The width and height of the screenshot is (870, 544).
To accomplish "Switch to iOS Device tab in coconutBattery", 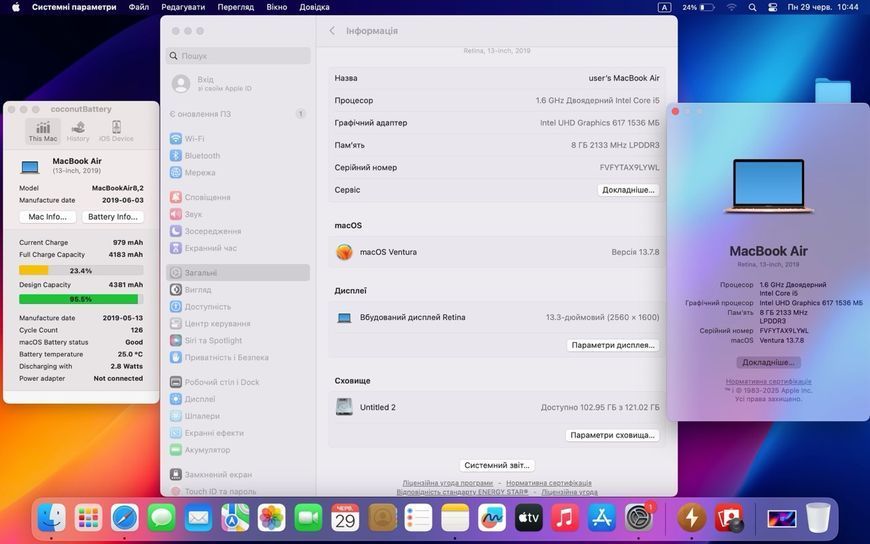I will tap(116, 132).
